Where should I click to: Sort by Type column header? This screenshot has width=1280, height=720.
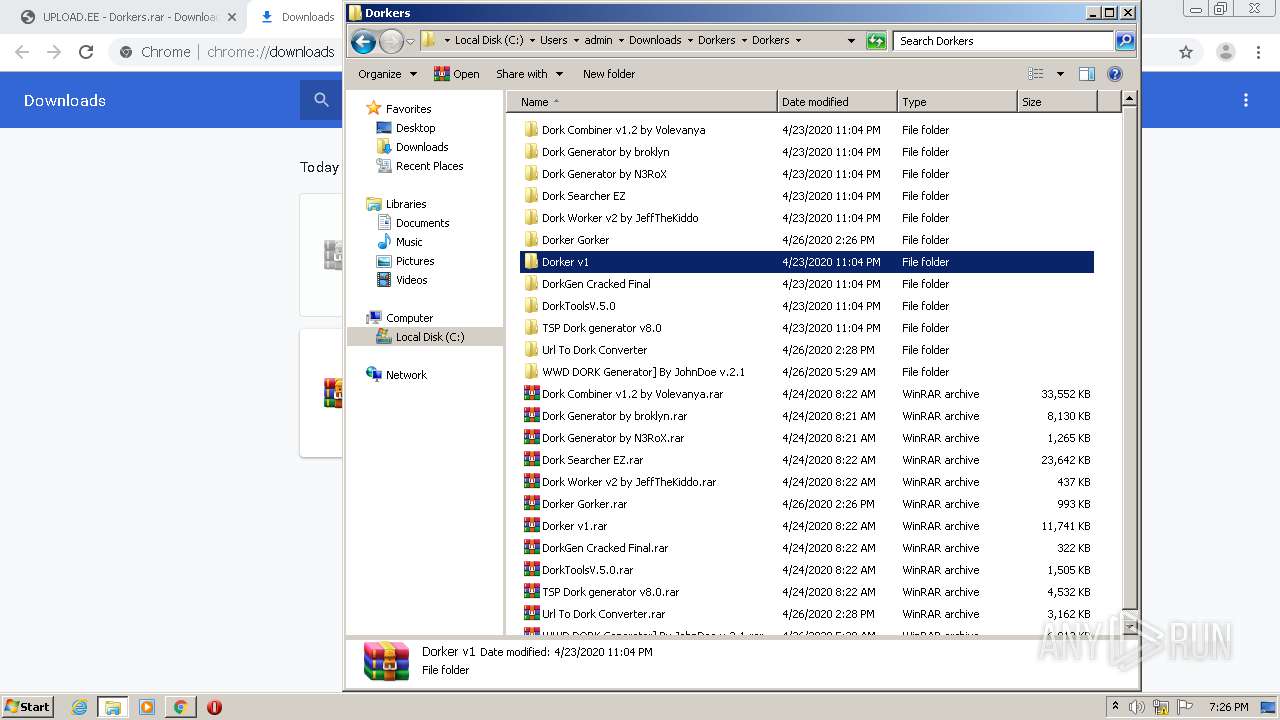pos(957,102)
